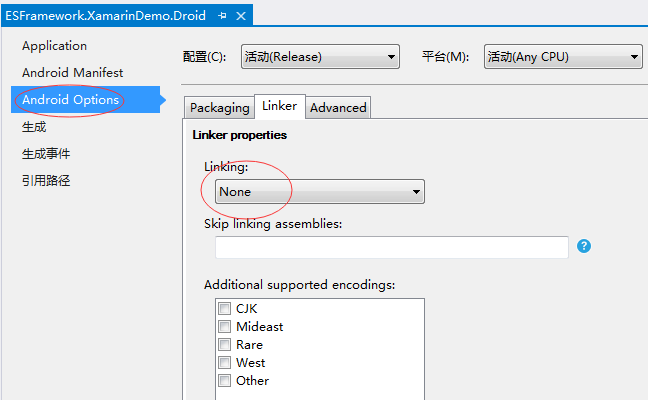The image size is (648, 400).
Task: Open the Advanced tab
Action: [338, 108]
